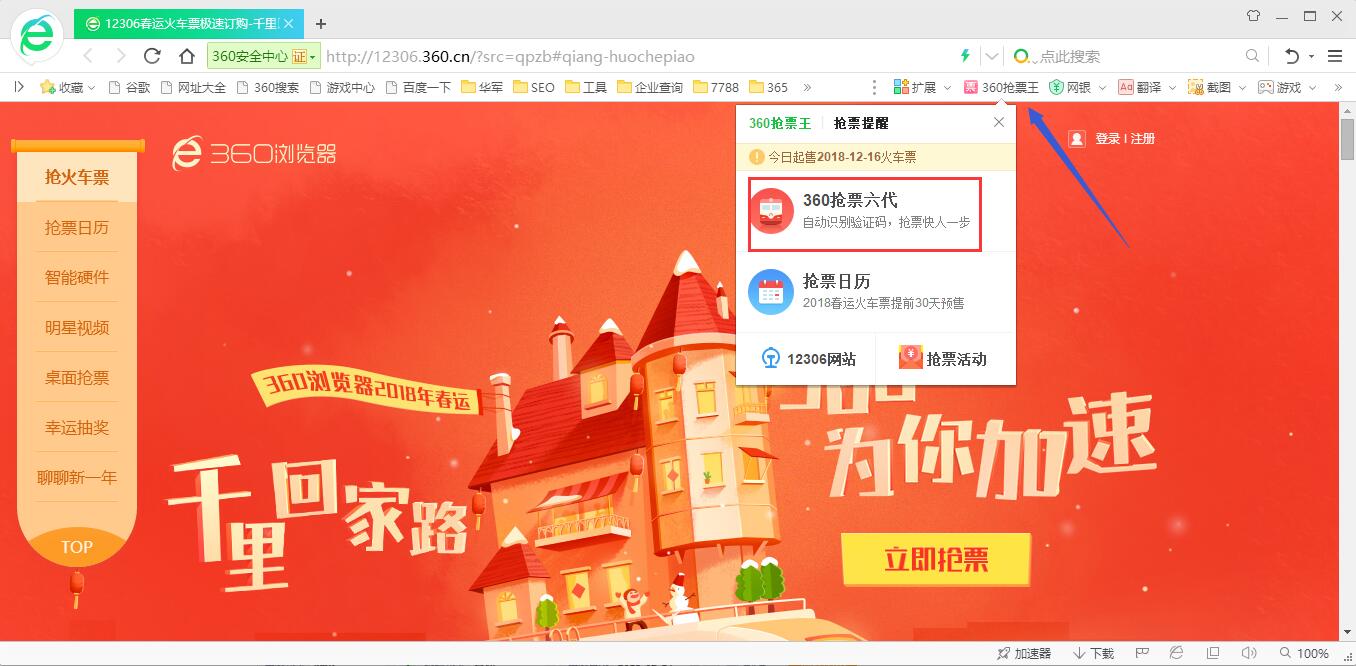Click the 网银 online banking shield icon

(x=1057, y=87)
